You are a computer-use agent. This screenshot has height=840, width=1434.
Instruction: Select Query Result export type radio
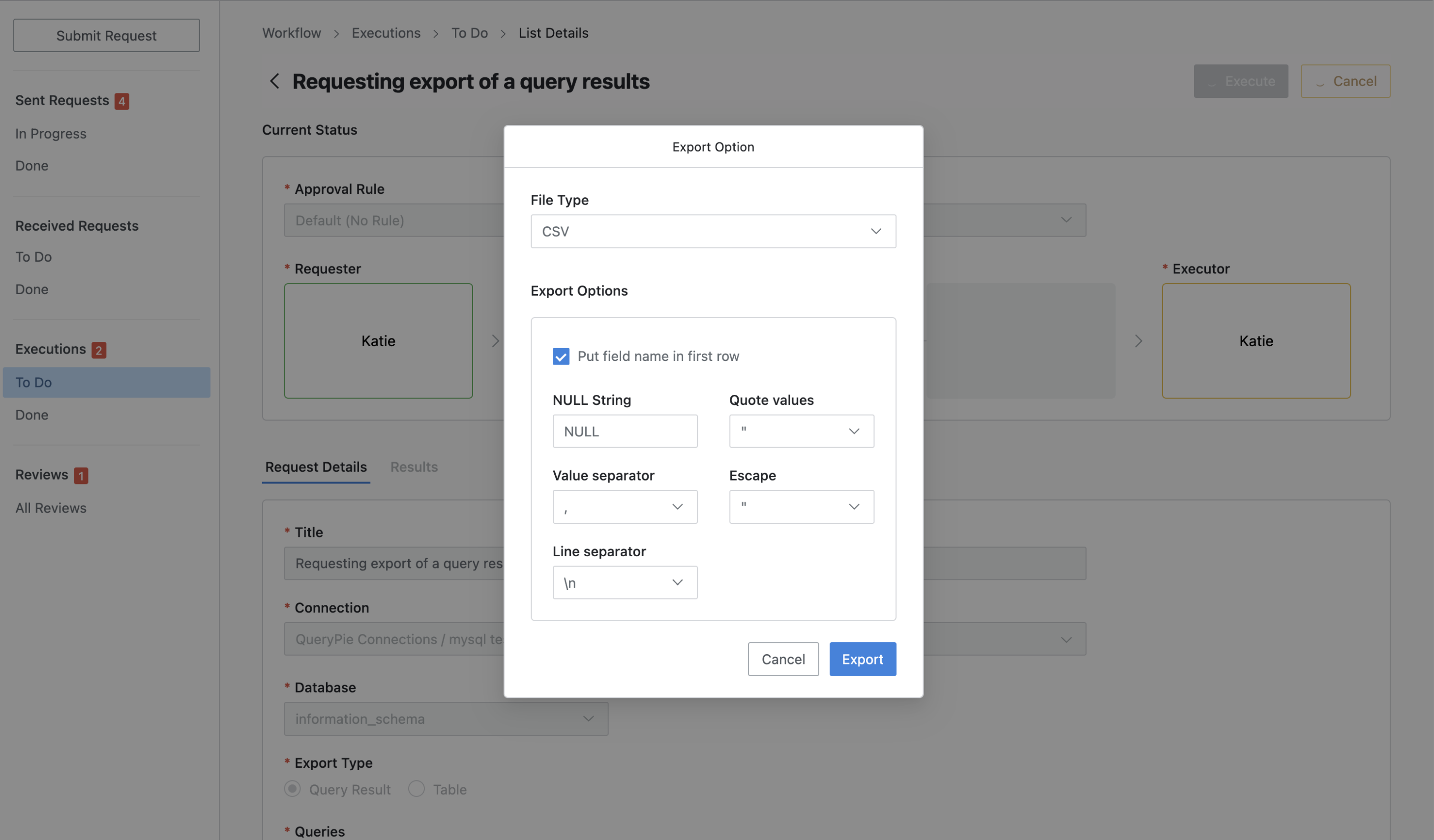click(x=293, y=789)
